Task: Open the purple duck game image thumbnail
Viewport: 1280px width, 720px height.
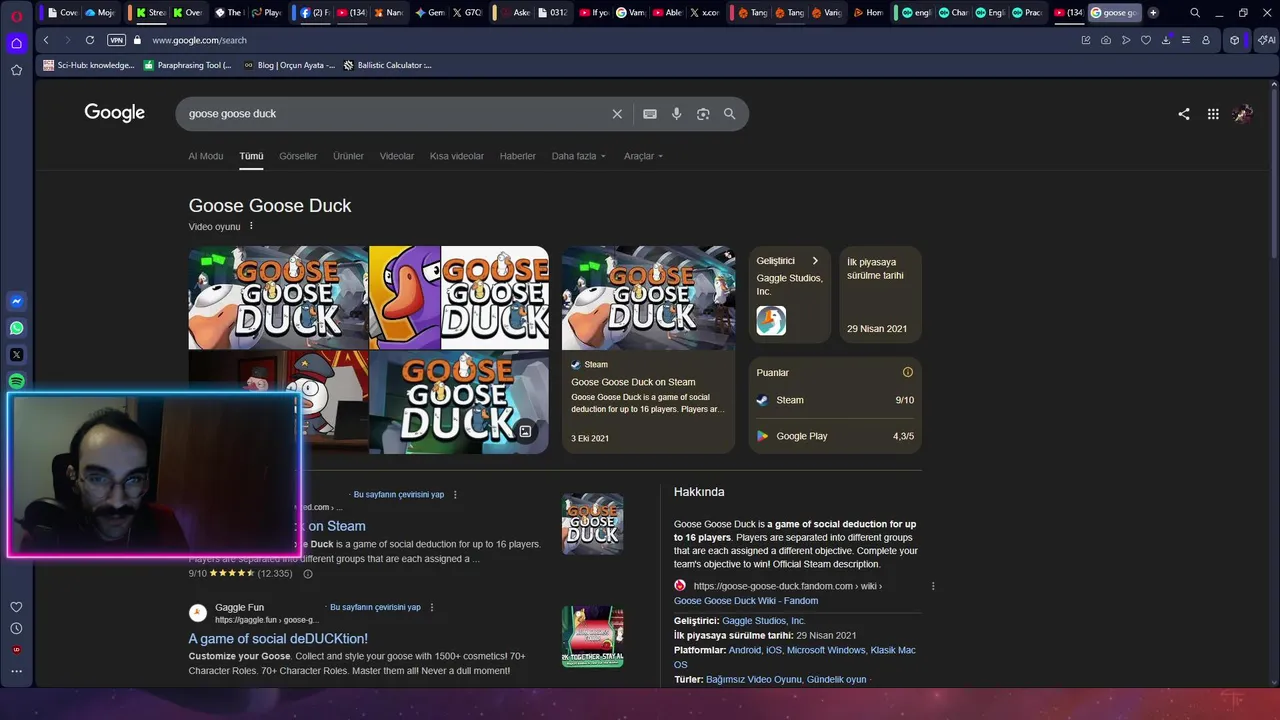Action: tap(405, 297)
